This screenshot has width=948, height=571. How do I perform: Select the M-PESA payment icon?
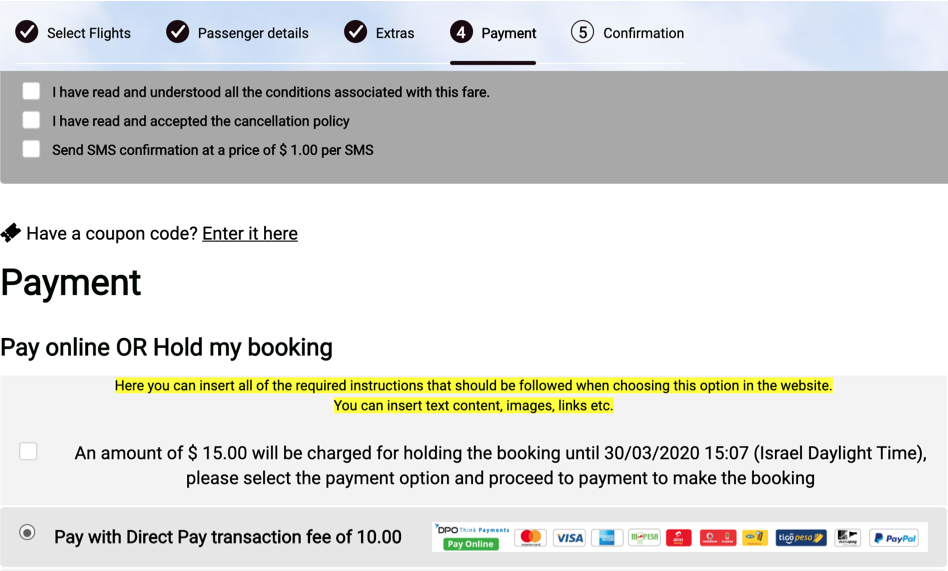[644, 537]
